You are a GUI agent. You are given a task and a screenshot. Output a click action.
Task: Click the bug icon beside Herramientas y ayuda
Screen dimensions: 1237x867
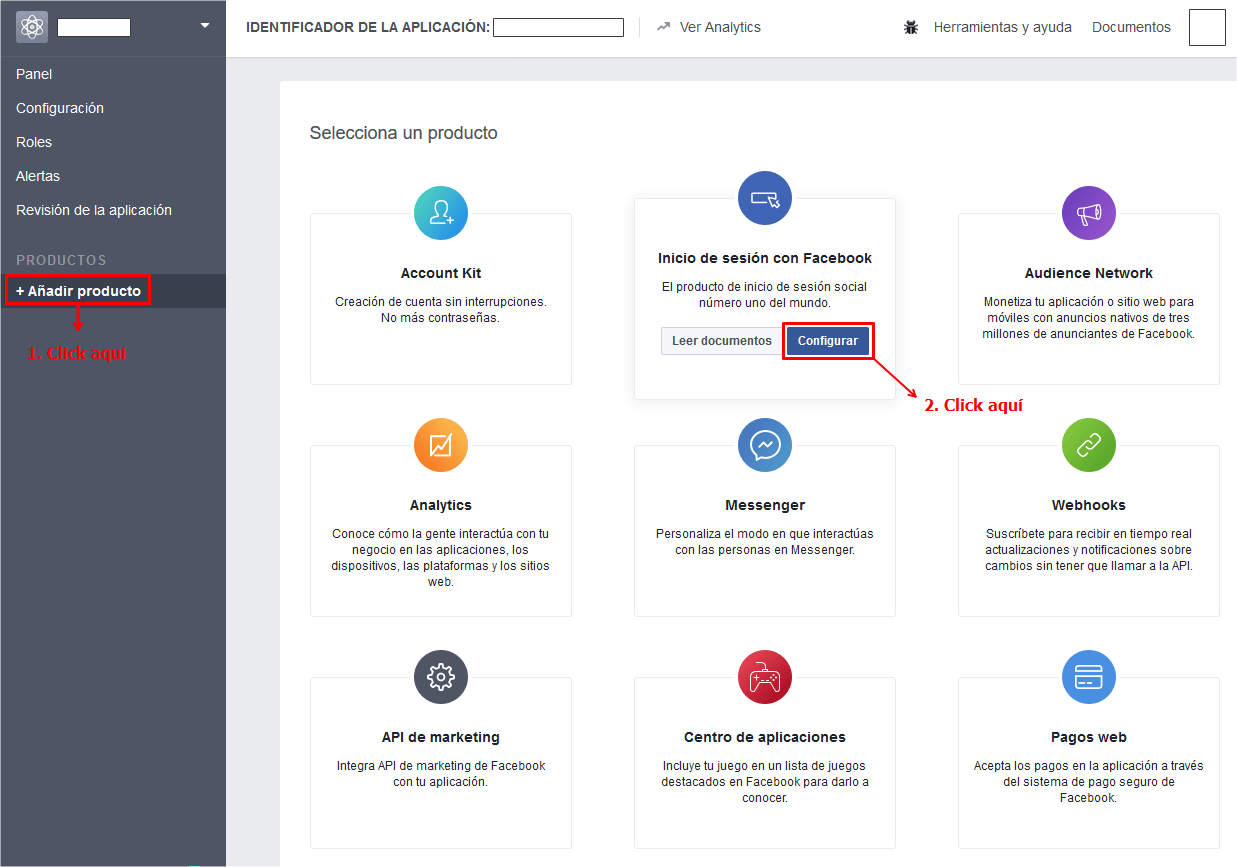[x=911, y=28]
